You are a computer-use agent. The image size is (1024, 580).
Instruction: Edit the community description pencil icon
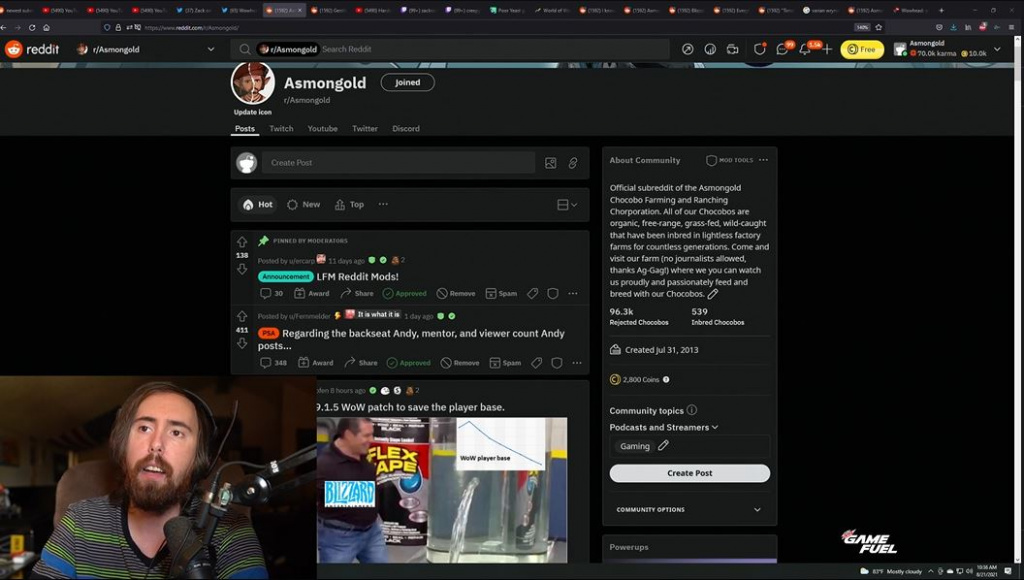712,294
